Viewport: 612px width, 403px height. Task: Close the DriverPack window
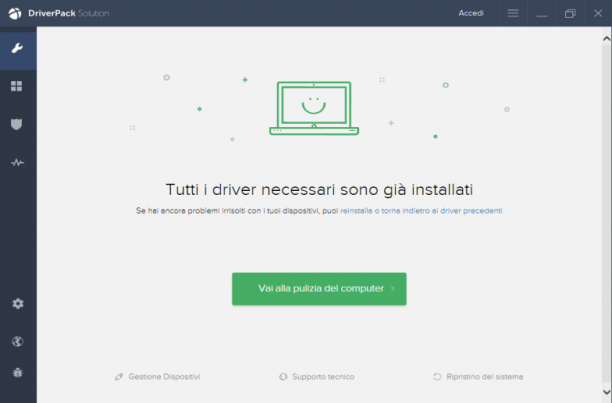[x=598, y=13]
